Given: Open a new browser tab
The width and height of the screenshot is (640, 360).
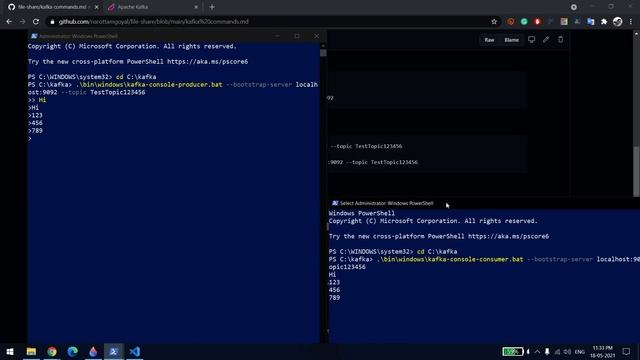Looking at the screenshot, I should [212, 7].
